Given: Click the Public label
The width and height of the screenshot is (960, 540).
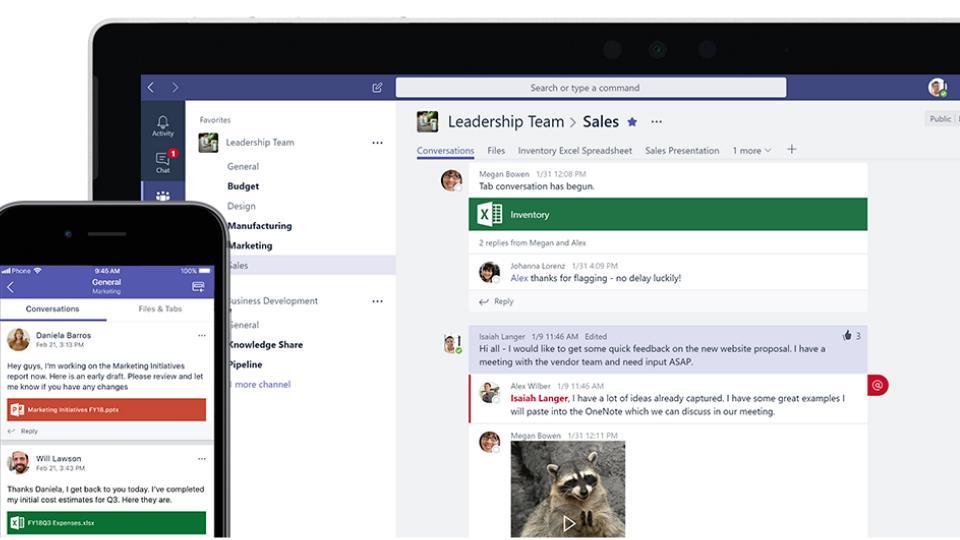Looking at the screenshot, I should (940, 119).
